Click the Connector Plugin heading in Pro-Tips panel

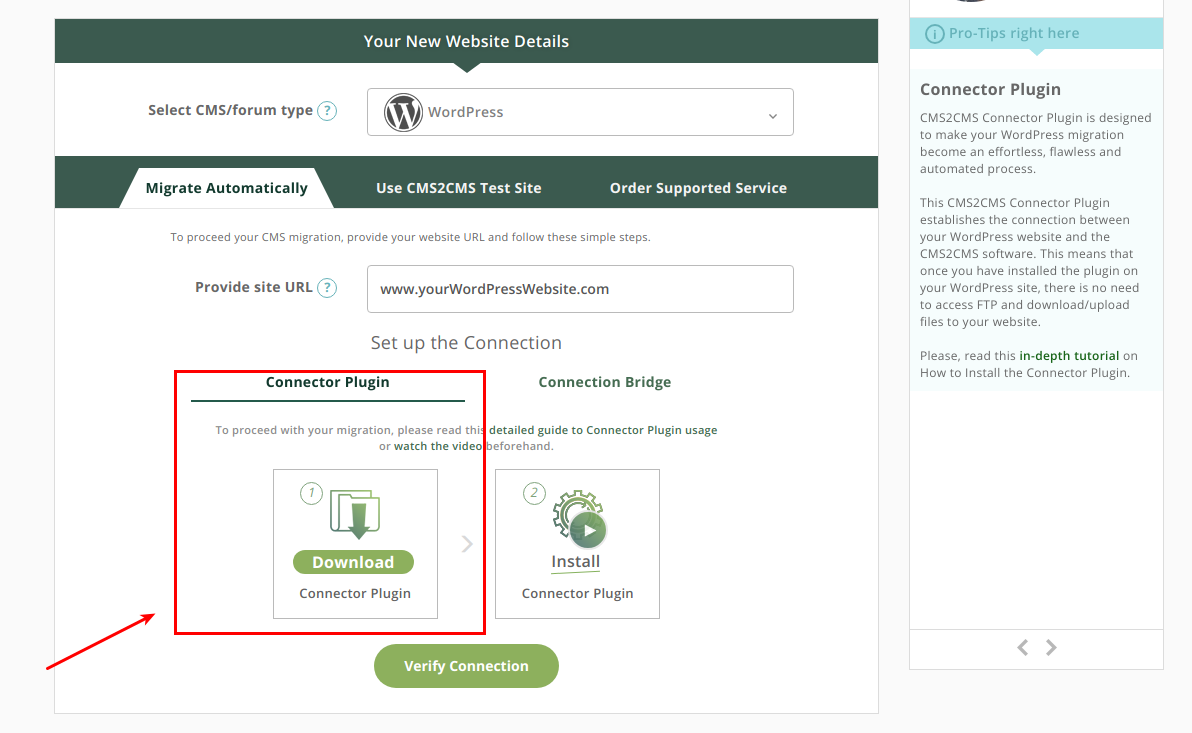click(991, 90)
